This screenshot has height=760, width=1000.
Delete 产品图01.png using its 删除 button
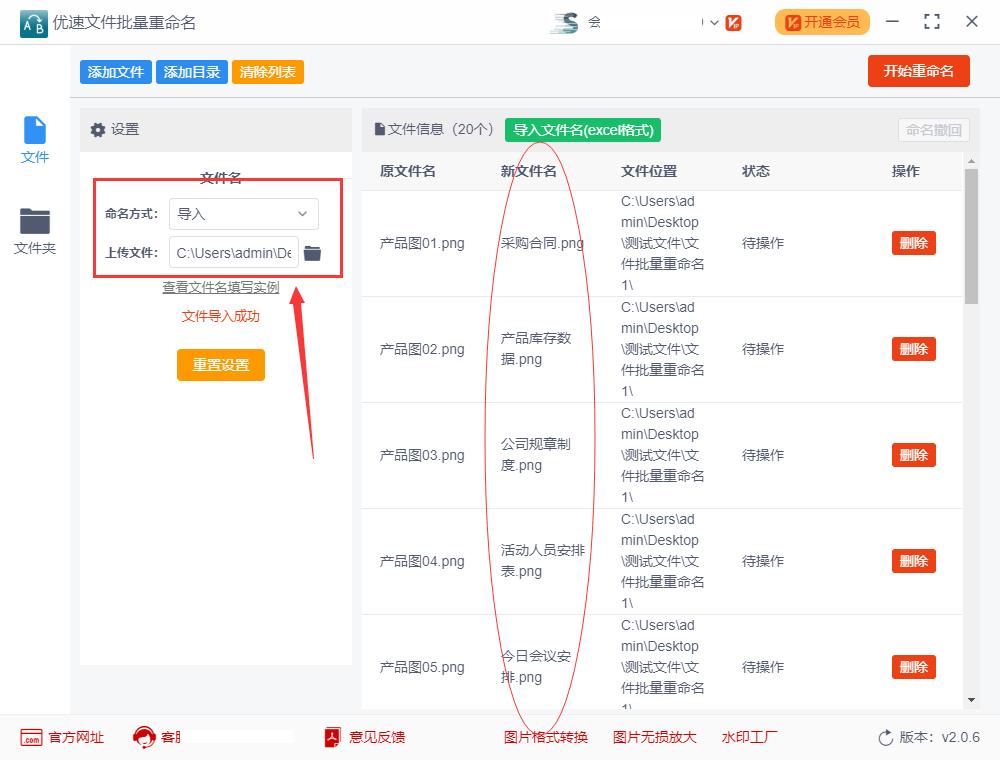coord(913,243)
